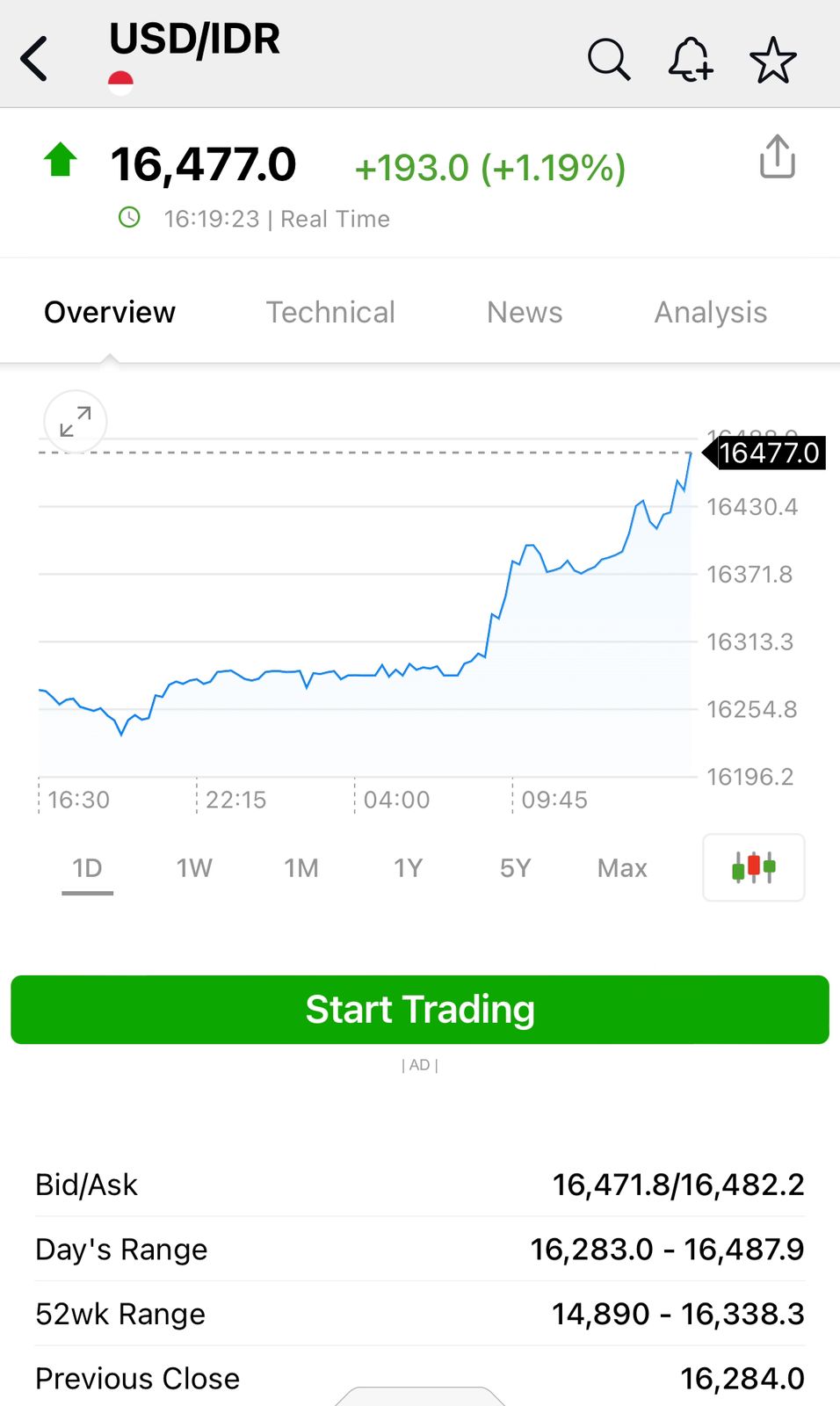Open the search magnifier icon

tap(608, 60)
